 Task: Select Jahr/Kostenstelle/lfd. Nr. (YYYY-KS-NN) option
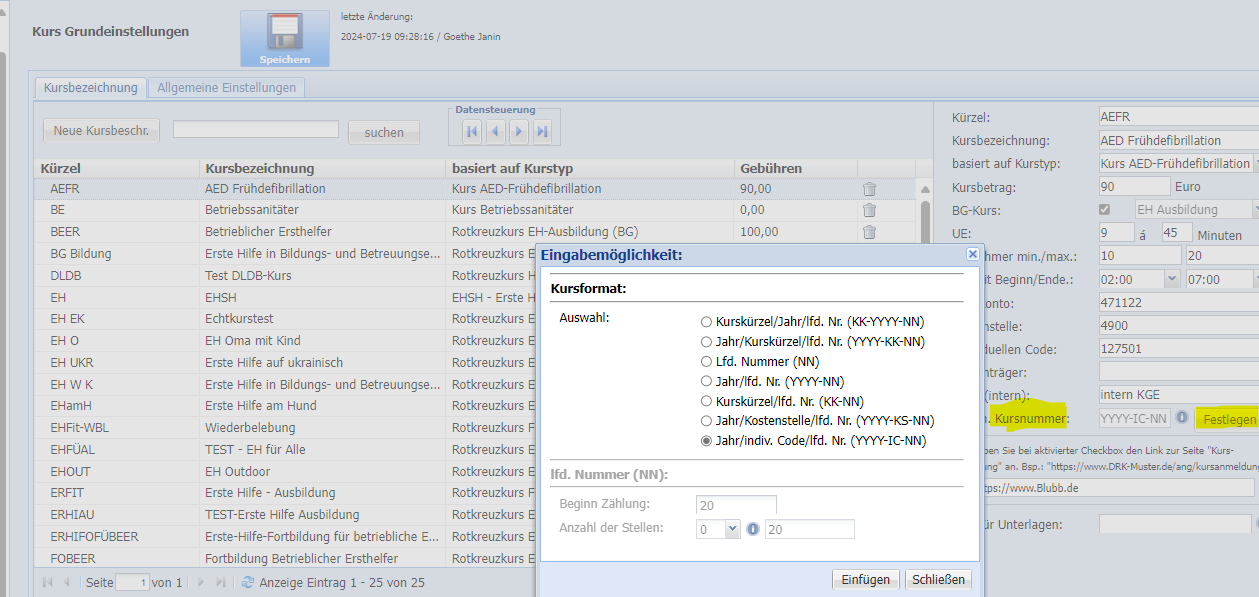(706, 420)
